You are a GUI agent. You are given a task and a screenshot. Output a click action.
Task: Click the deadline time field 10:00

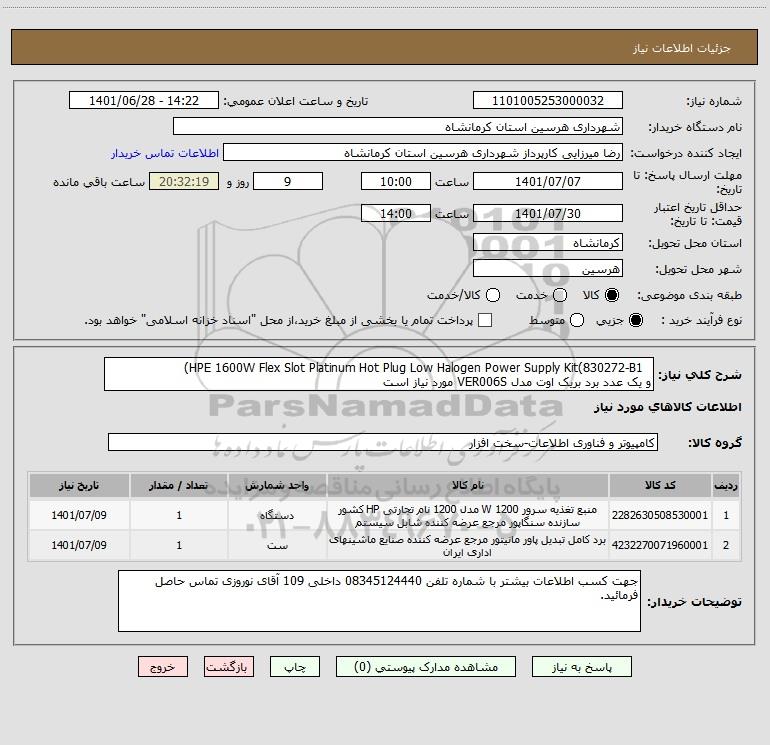point(396,182)
